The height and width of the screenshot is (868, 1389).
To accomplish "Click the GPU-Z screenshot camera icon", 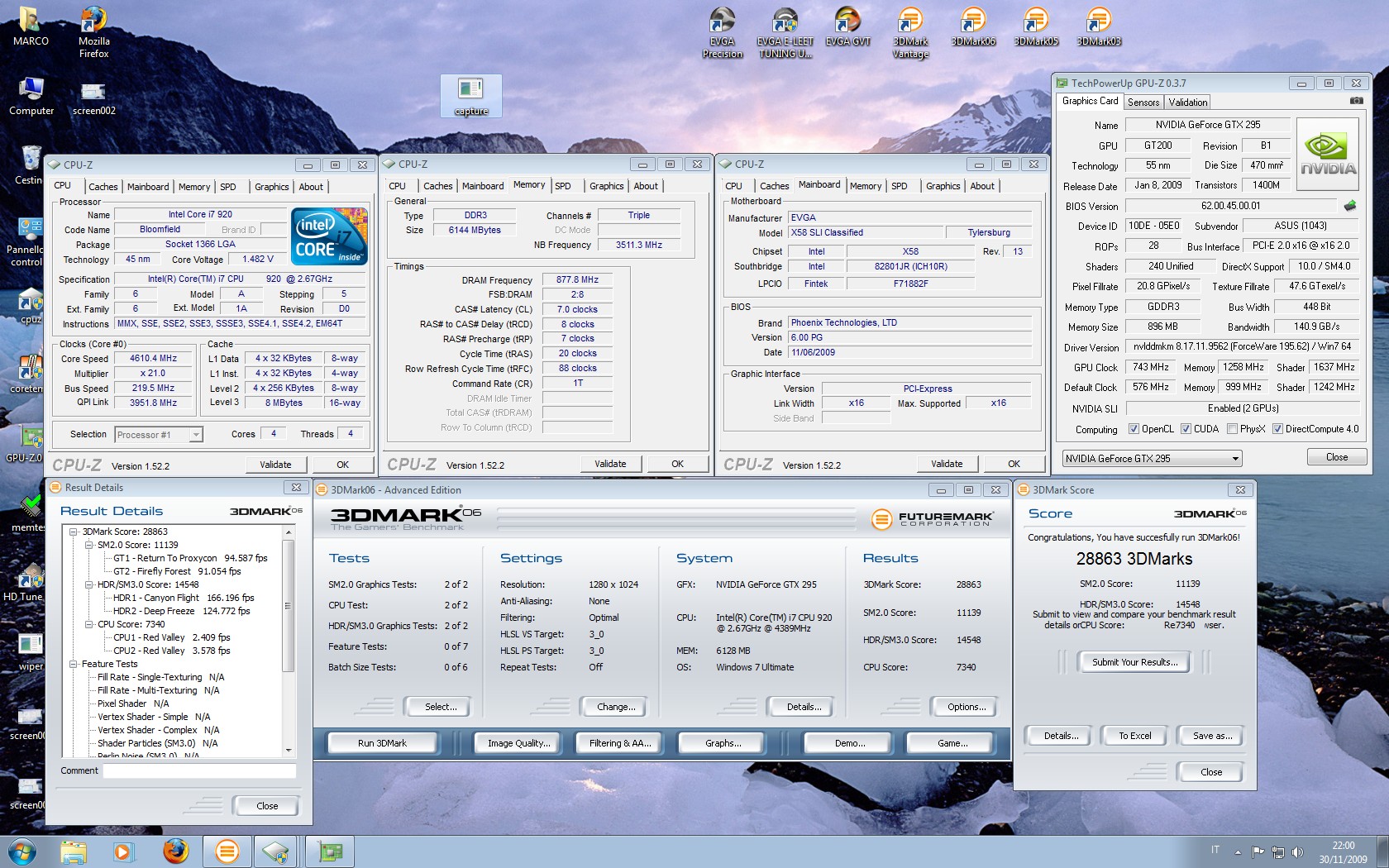I will pos(1356,101).
